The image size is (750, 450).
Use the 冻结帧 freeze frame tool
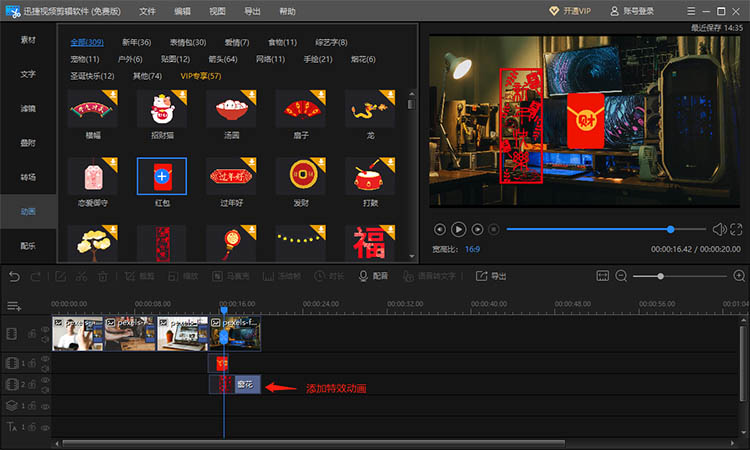click(282, 276)
